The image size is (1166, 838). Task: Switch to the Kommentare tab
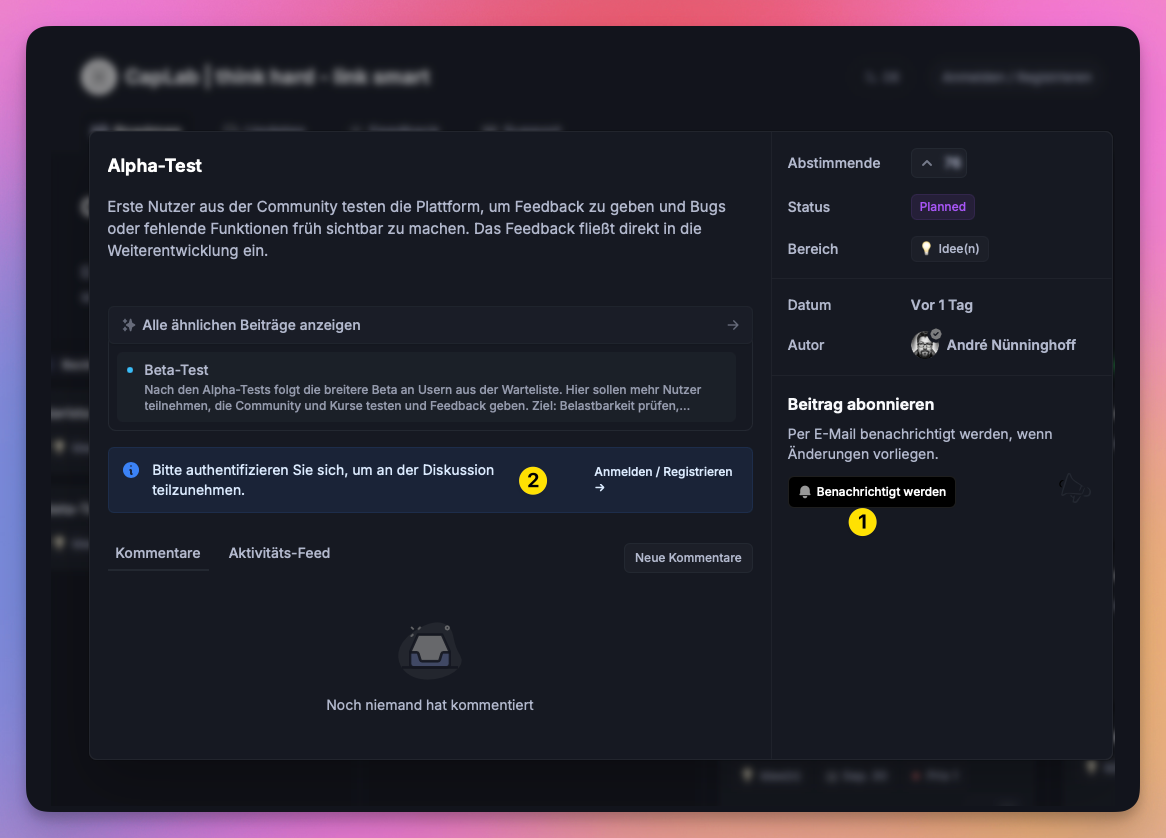pyautogui.click(x=158, y=553)
